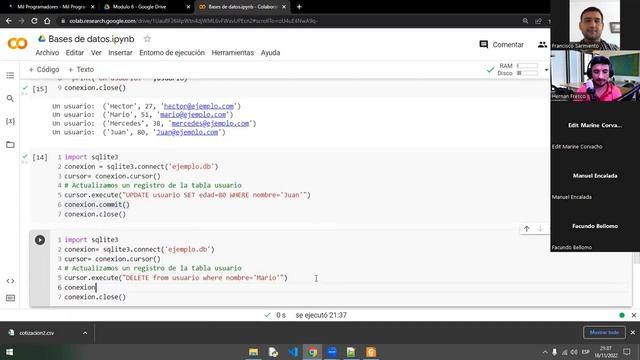The width and height of the screenshot is (640, 360).
Task: Rename the Bases de datos.ipynb title
Action: point(91,39)
